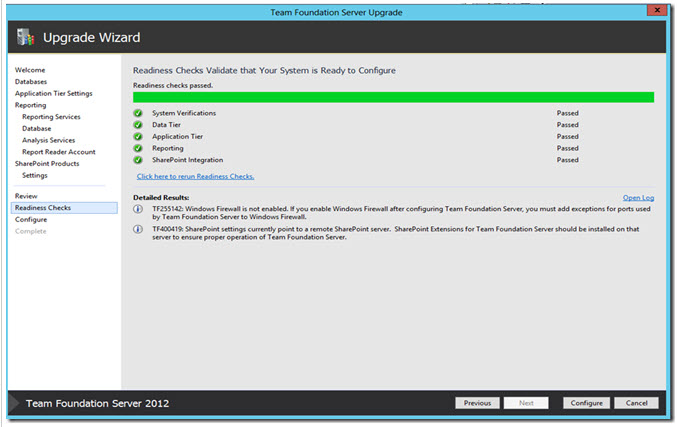Close the Team Foundation Server Upgrade window
This screenshot has height=427, width=677.
click(657, 10)
